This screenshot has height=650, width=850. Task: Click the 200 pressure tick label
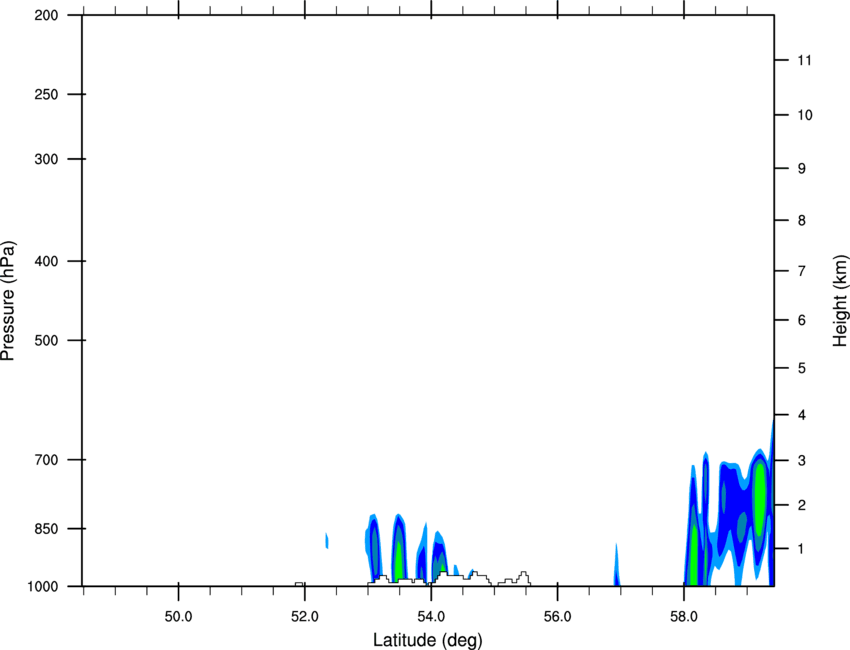coord(46,15)
